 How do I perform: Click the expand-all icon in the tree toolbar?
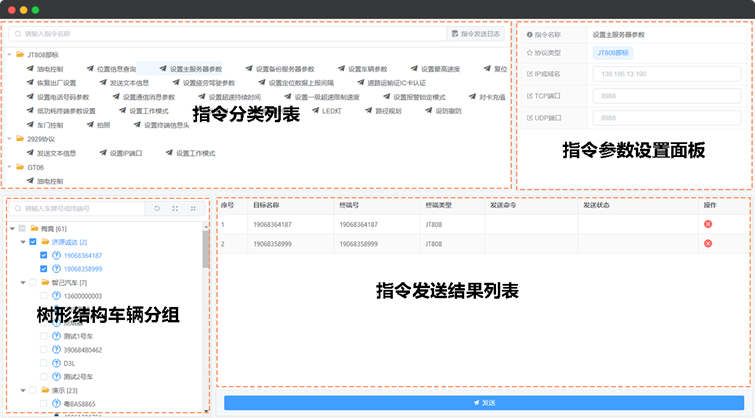pyautogui.click(x=175, y=209)
